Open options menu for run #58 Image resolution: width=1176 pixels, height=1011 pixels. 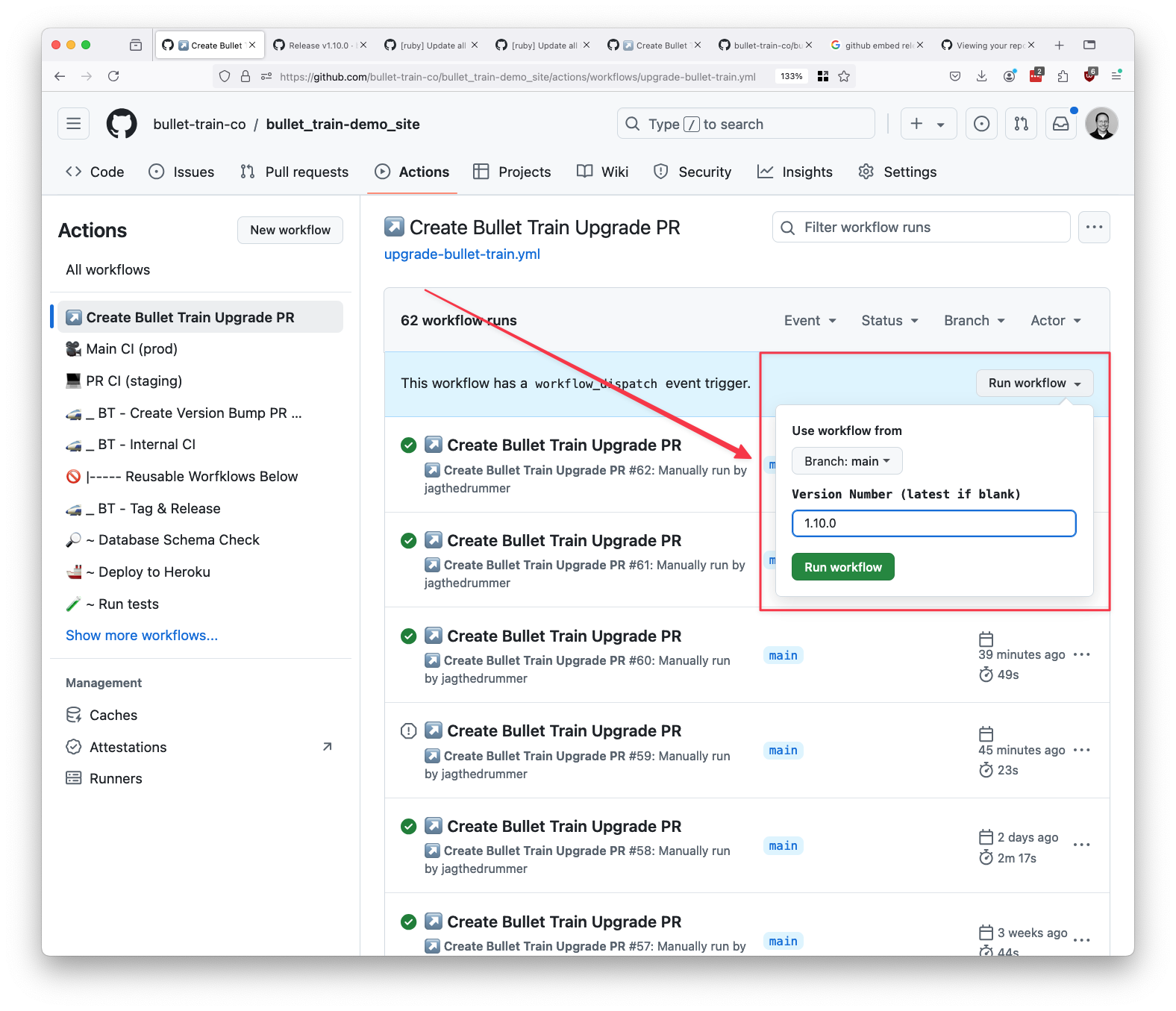click(1082, 845)
